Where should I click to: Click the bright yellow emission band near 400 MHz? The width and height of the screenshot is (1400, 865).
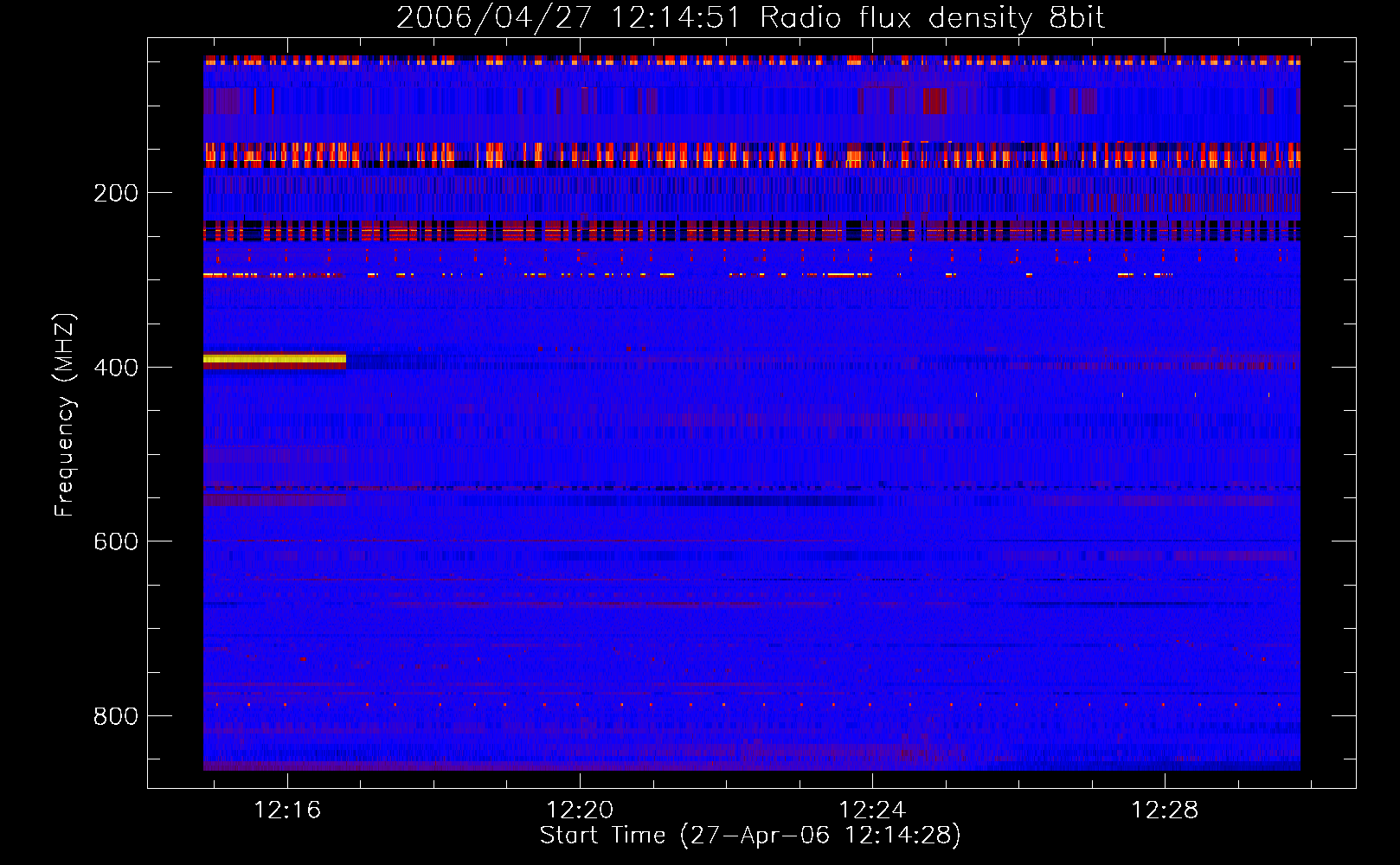(x=274, y=358)
